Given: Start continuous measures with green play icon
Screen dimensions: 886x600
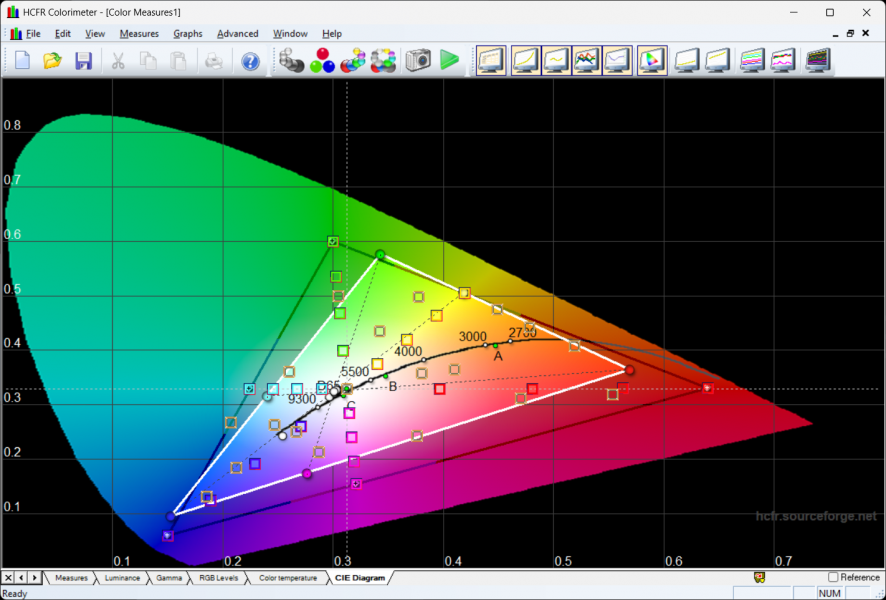Looking at the screenshot, I should point(449,61).
